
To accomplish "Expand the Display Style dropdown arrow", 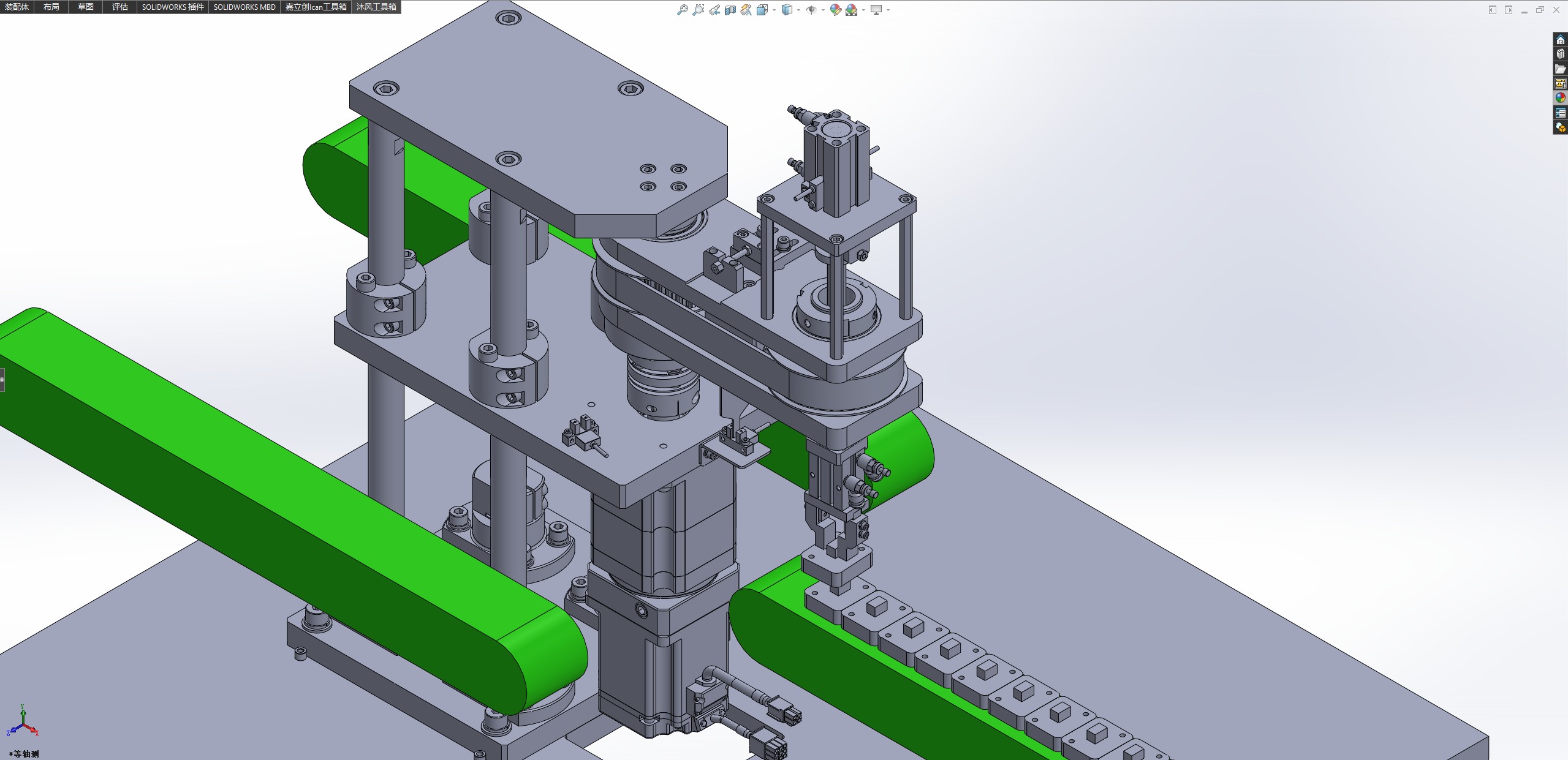I will [798, 10].
